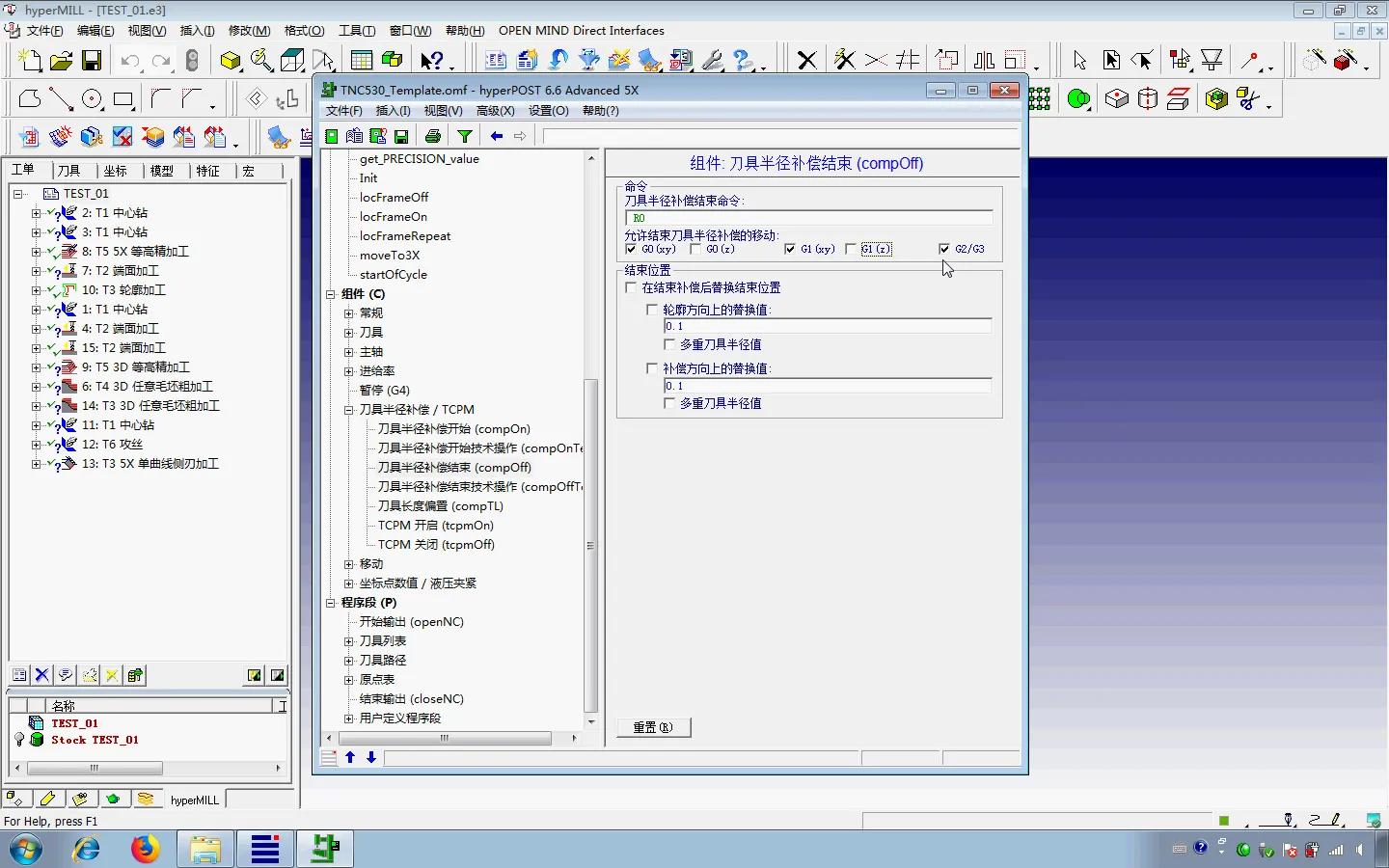Check the 轮廓方向上的替换值 checkbox
Screen dimensions: 1389x868
[x=652, y=310]
